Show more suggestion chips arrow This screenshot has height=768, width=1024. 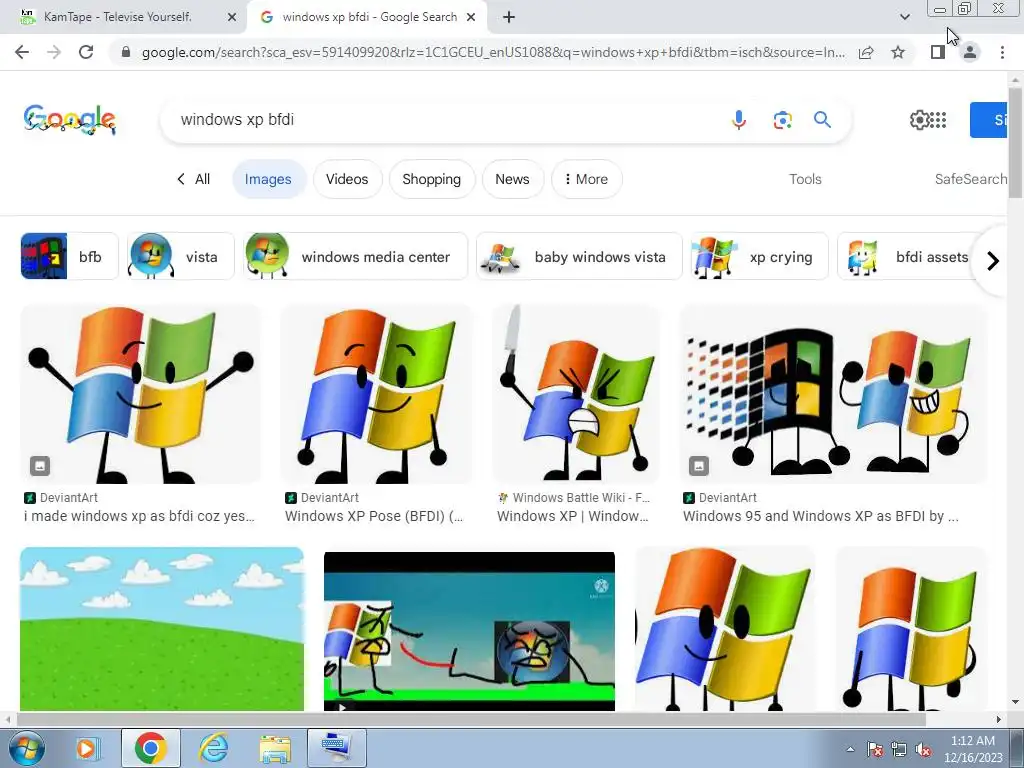993,261
